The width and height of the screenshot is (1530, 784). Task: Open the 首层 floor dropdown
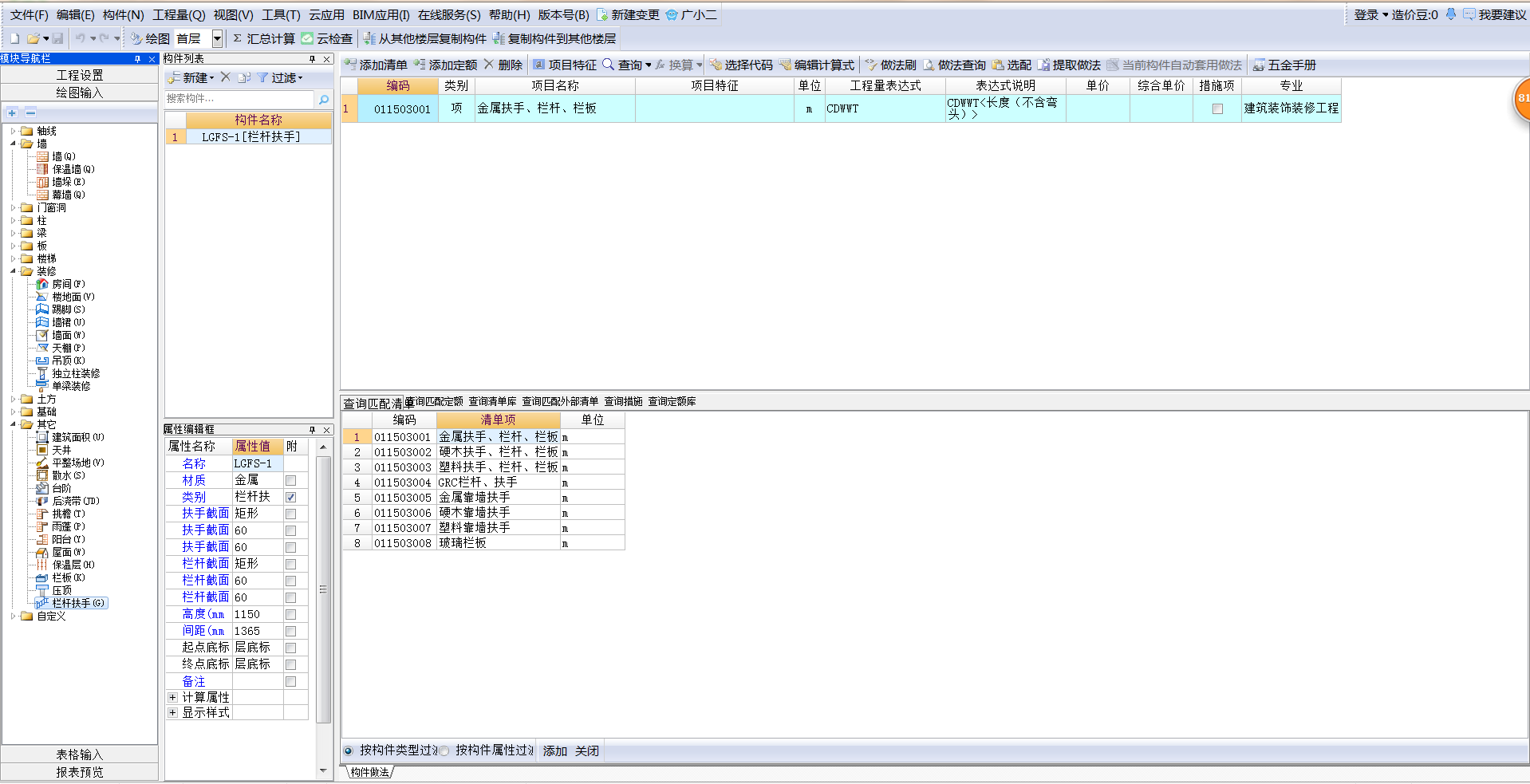click(217, 38)
